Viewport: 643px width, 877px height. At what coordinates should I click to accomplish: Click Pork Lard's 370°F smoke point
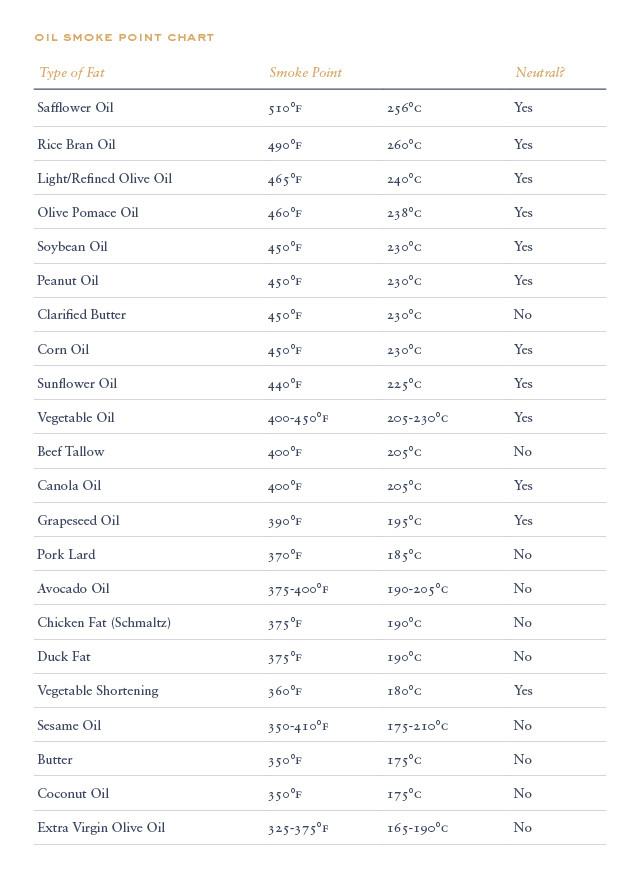click(284, 555)
